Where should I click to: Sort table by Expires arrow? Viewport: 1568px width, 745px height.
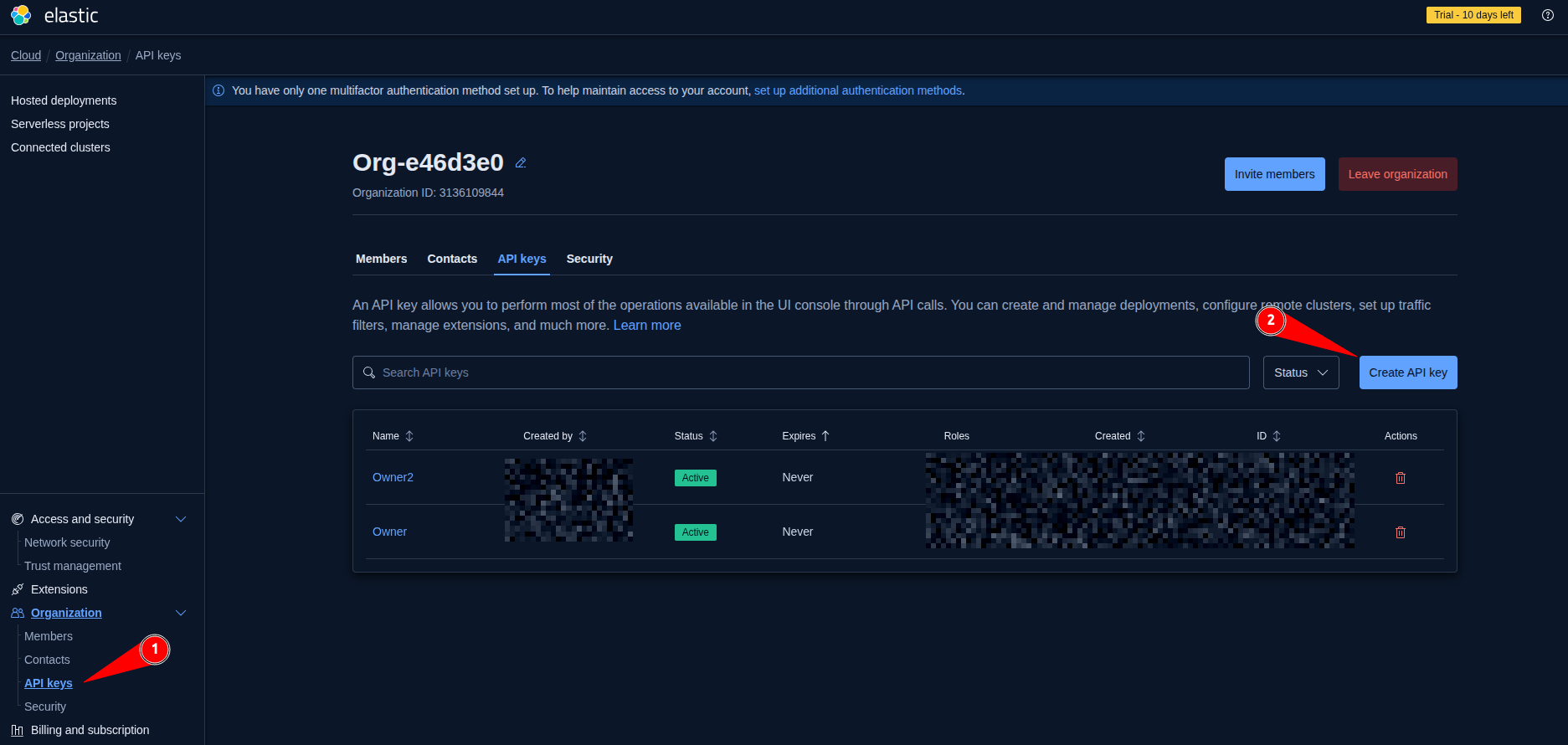[825, 436]
